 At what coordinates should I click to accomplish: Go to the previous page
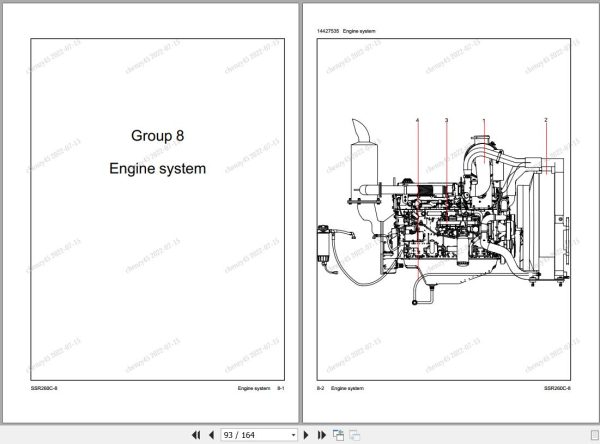click(211, 435)
